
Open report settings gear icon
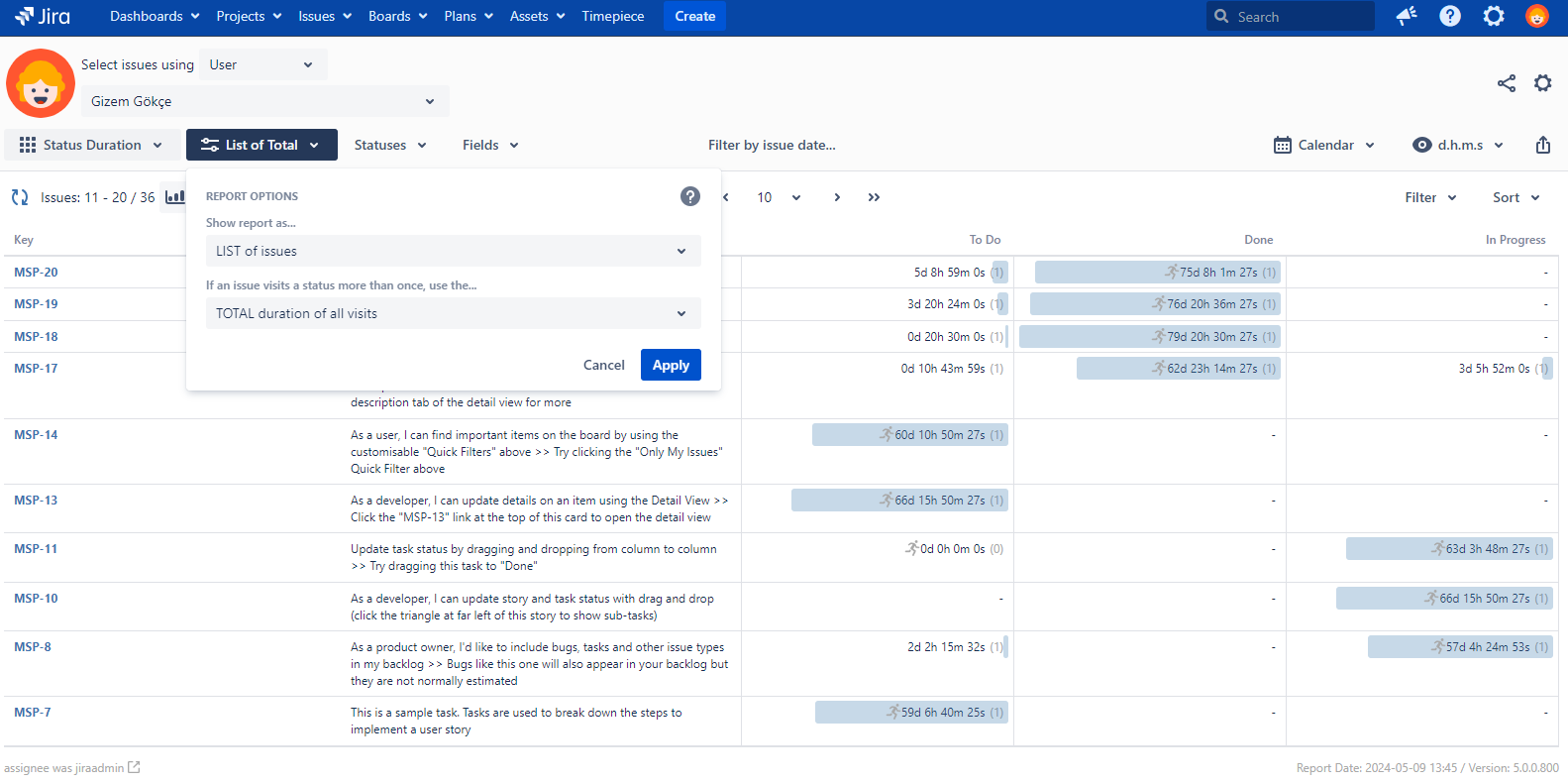click(1542, 83)
